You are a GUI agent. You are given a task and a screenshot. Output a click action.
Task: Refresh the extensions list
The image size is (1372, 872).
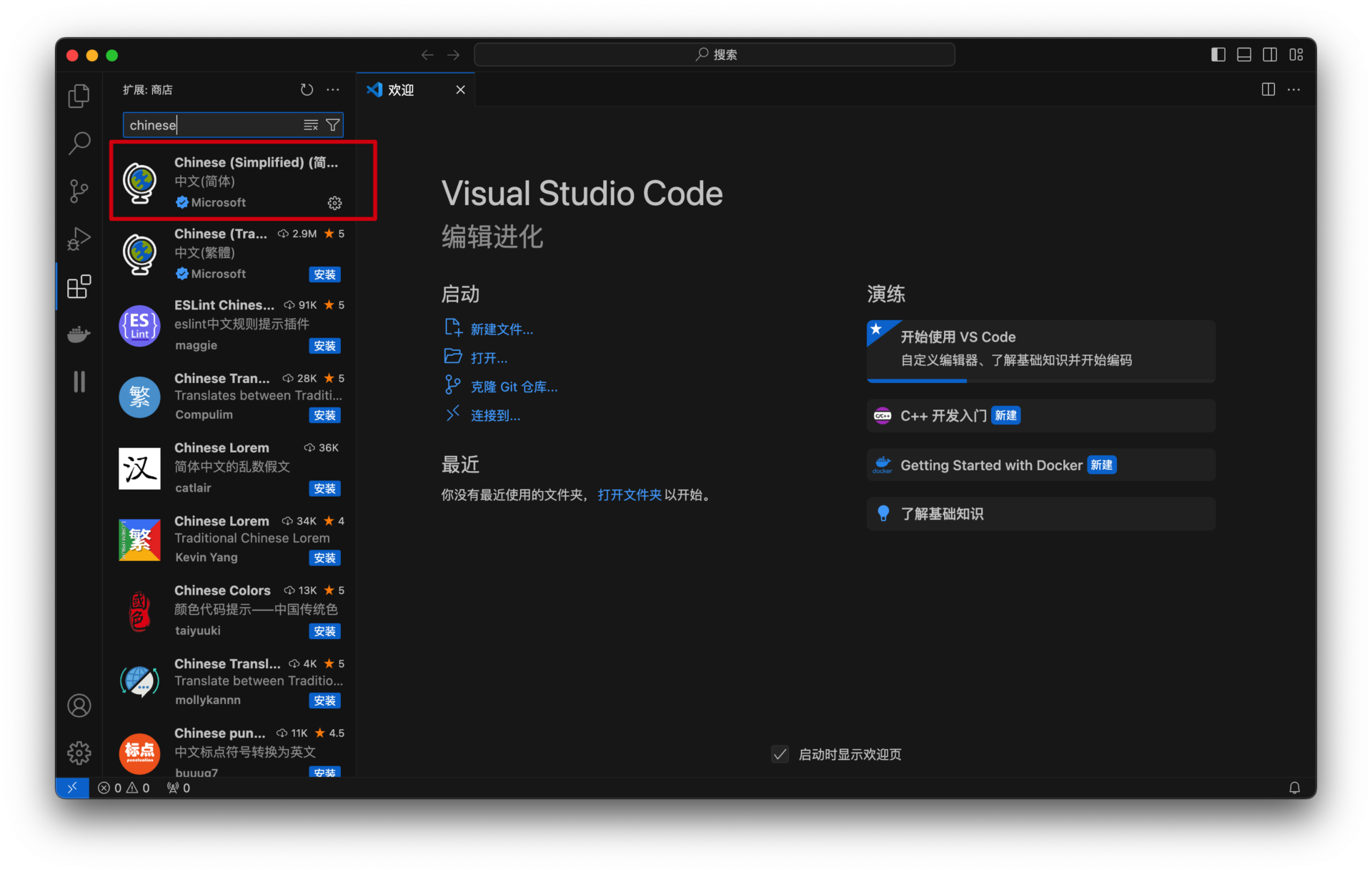[307, 89]
